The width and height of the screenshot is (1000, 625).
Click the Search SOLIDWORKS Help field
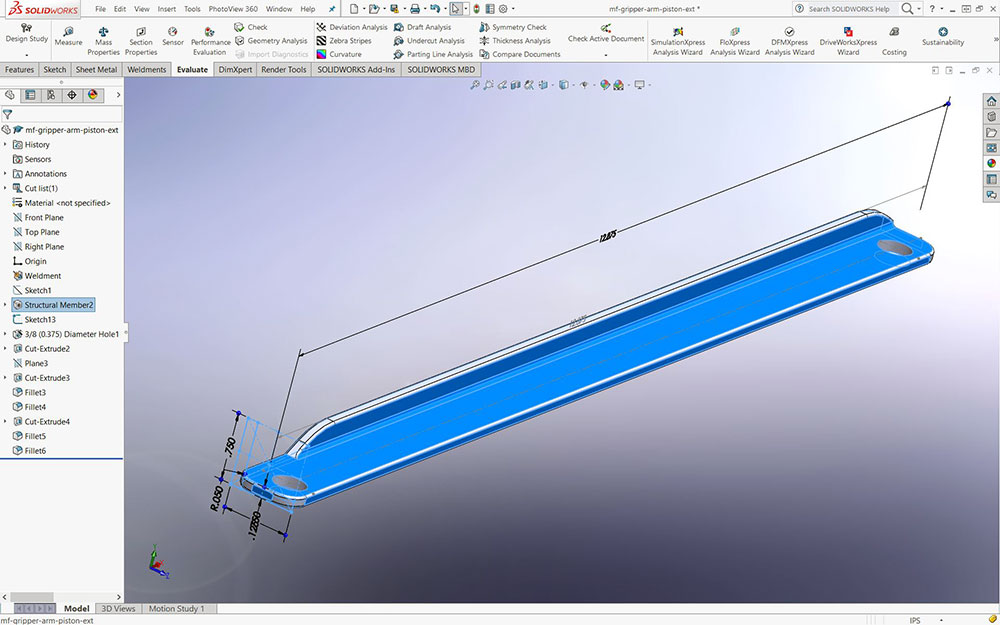point(848,8)
